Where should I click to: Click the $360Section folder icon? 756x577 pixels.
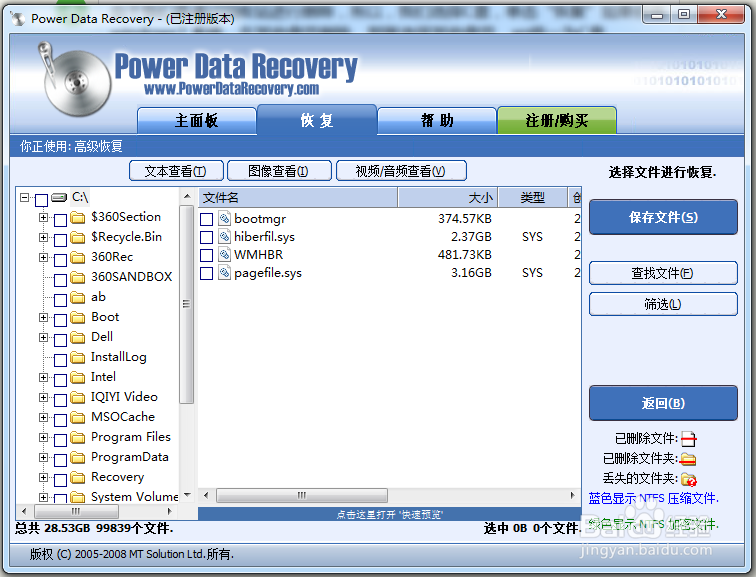coord(78,217)
